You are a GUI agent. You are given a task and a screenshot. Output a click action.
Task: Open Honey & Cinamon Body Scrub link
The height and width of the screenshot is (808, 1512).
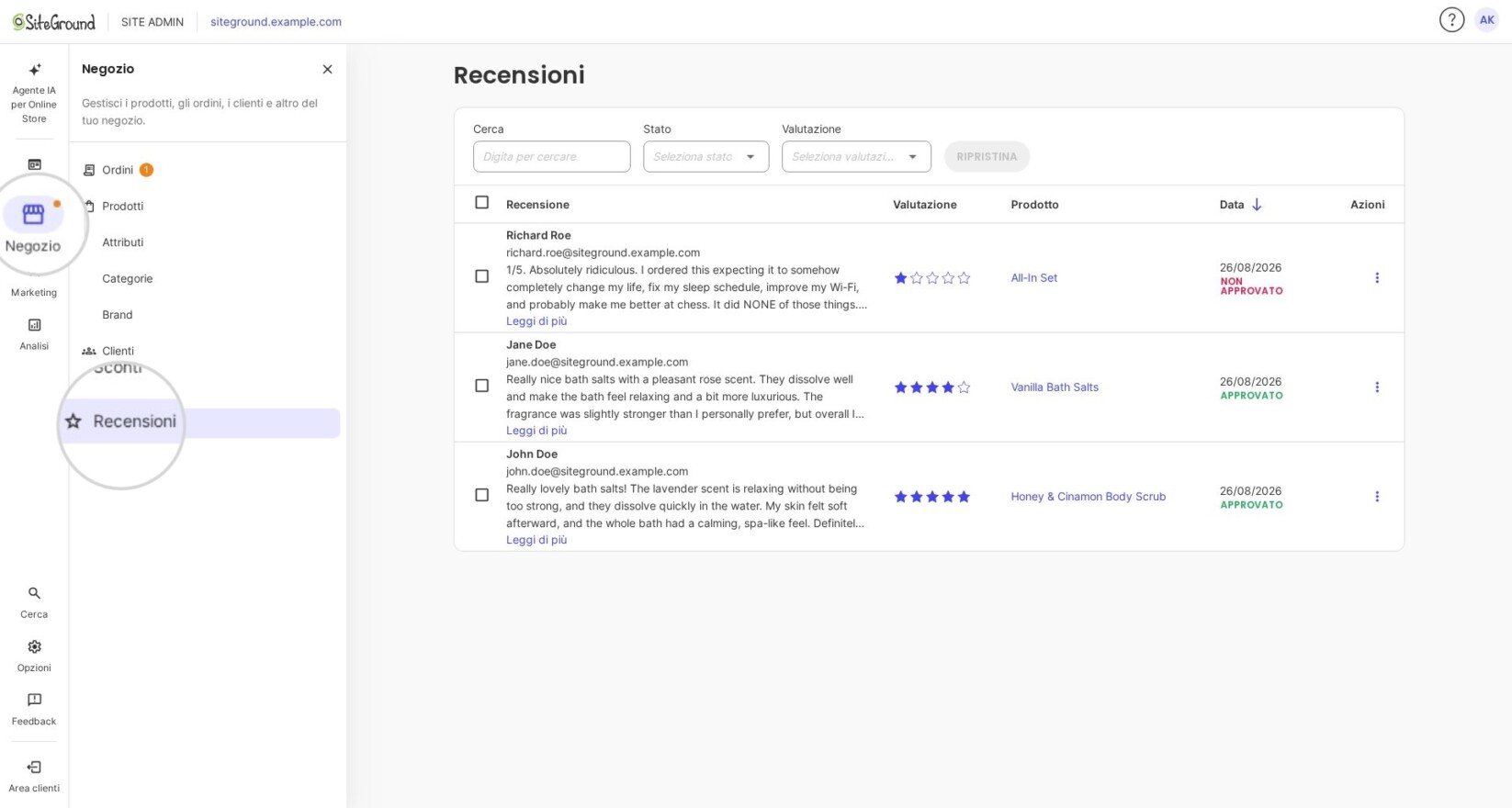(1088, 497)
